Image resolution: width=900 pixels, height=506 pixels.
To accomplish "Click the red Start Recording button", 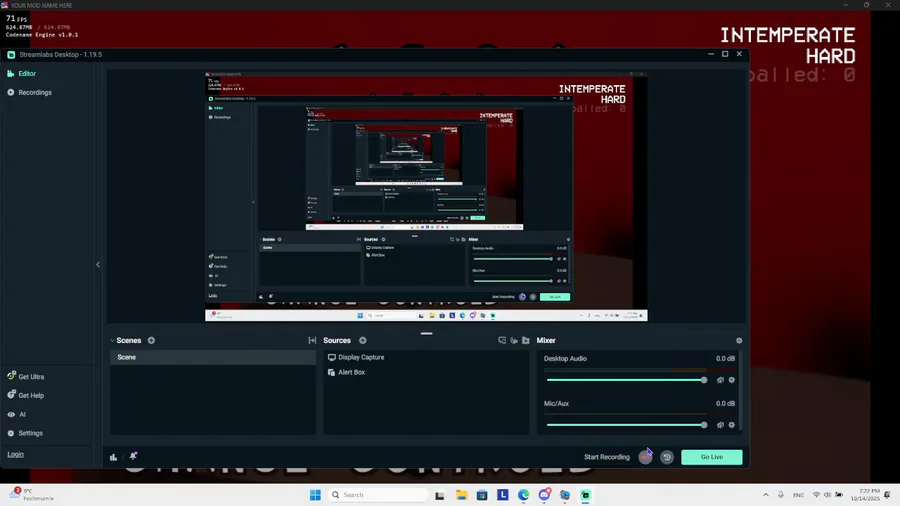I will coord(645,457).
